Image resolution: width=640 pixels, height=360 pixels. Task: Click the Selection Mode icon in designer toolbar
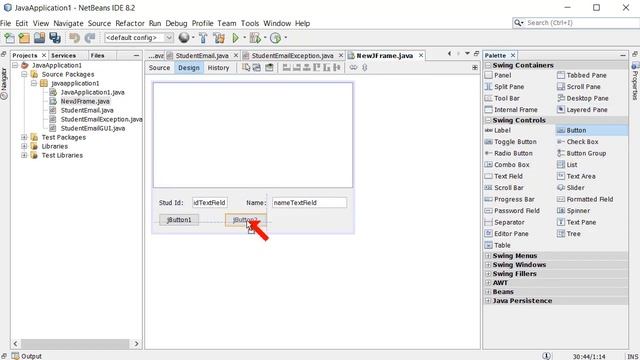246,67
